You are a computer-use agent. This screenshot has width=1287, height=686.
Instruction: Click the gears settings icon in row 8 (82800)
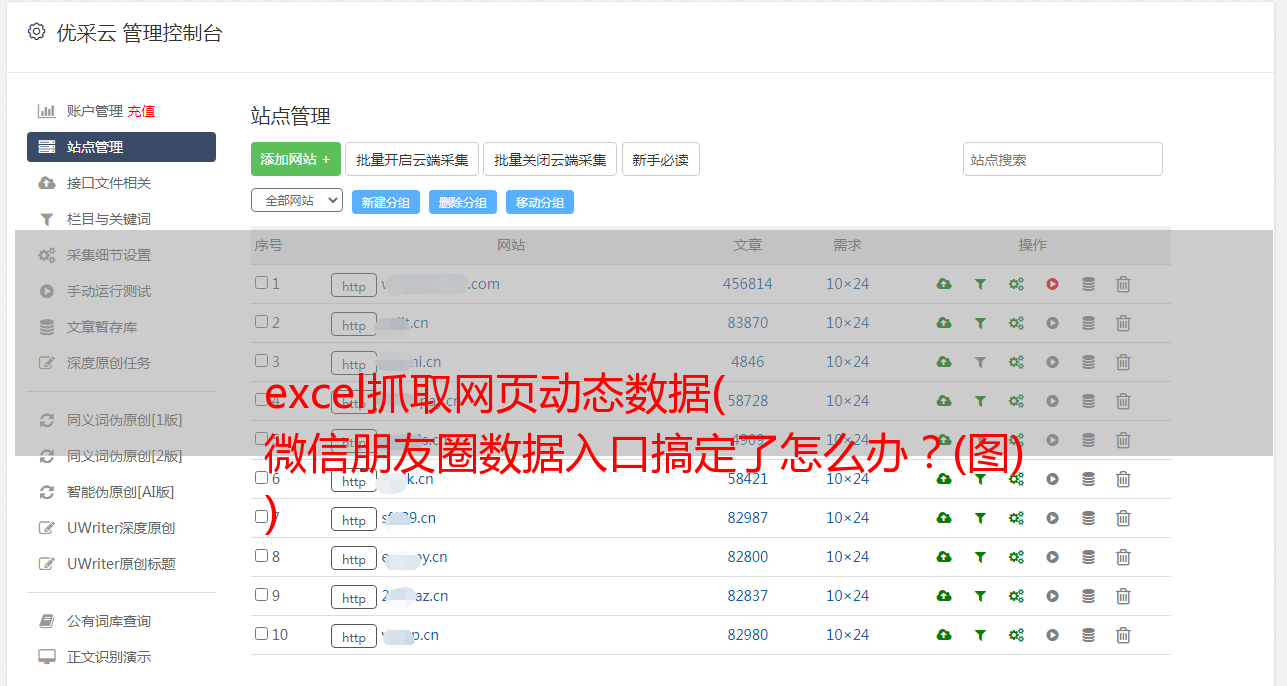tap(1016, 557)
